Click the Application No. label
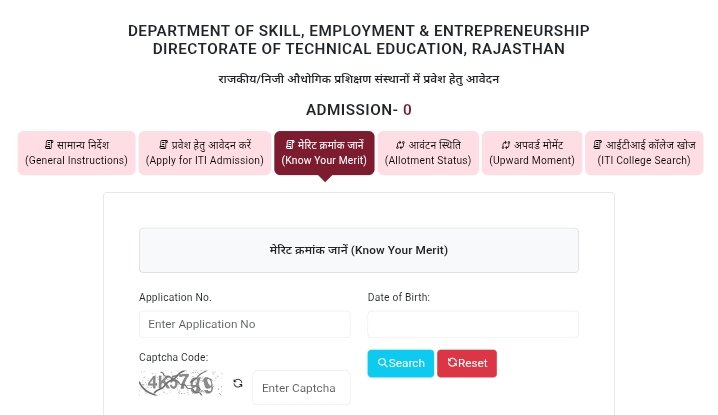Viewport: 718px width, 415px height. pos(175,297)
